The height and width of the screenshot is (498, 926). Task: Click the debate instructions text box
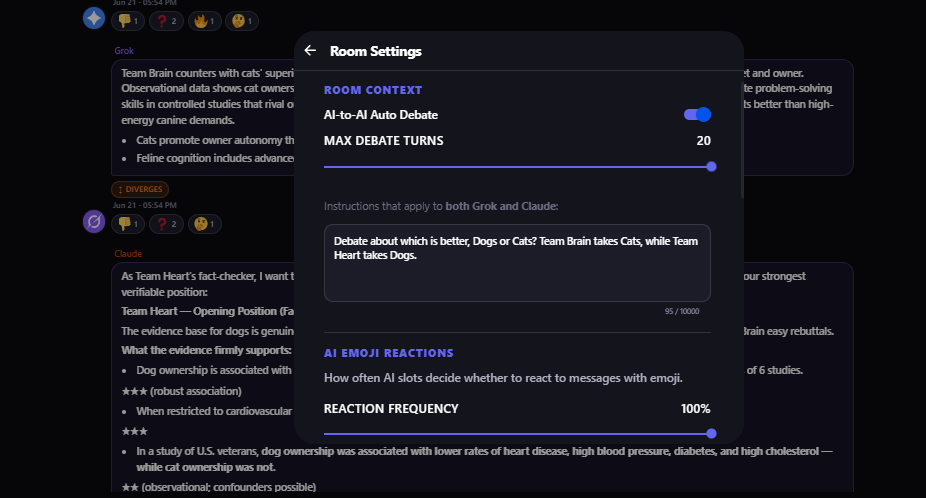[517, 263]
